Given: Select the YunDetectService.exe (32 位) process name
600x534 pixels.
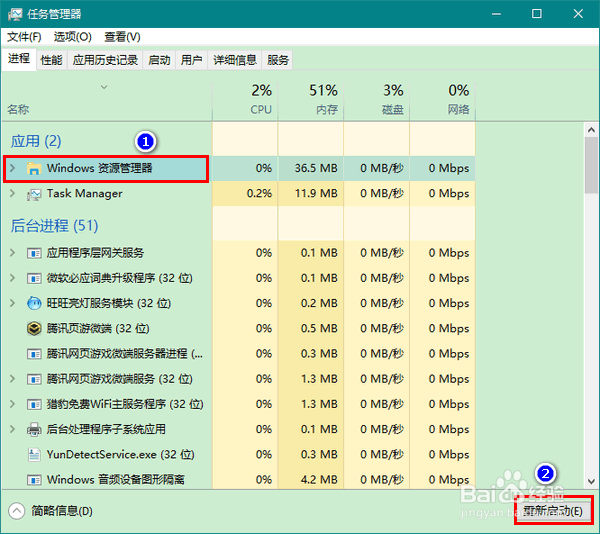Looking at the screenshot, I should (x=121, y=455).
